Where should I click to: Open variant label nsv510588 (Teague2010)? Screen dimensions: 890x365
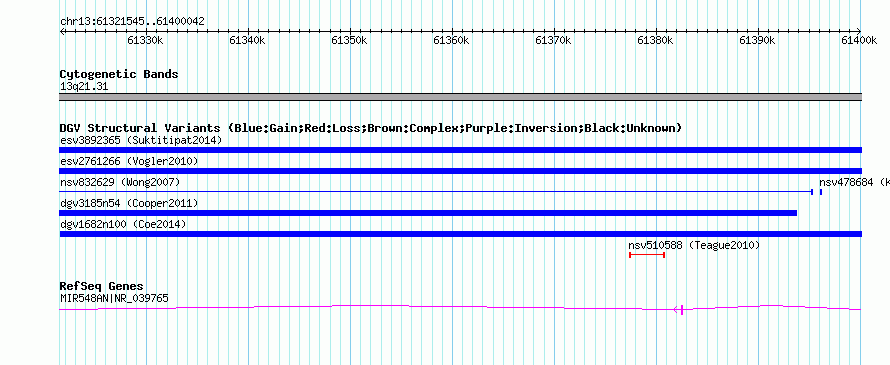click(x=694, y=245)
